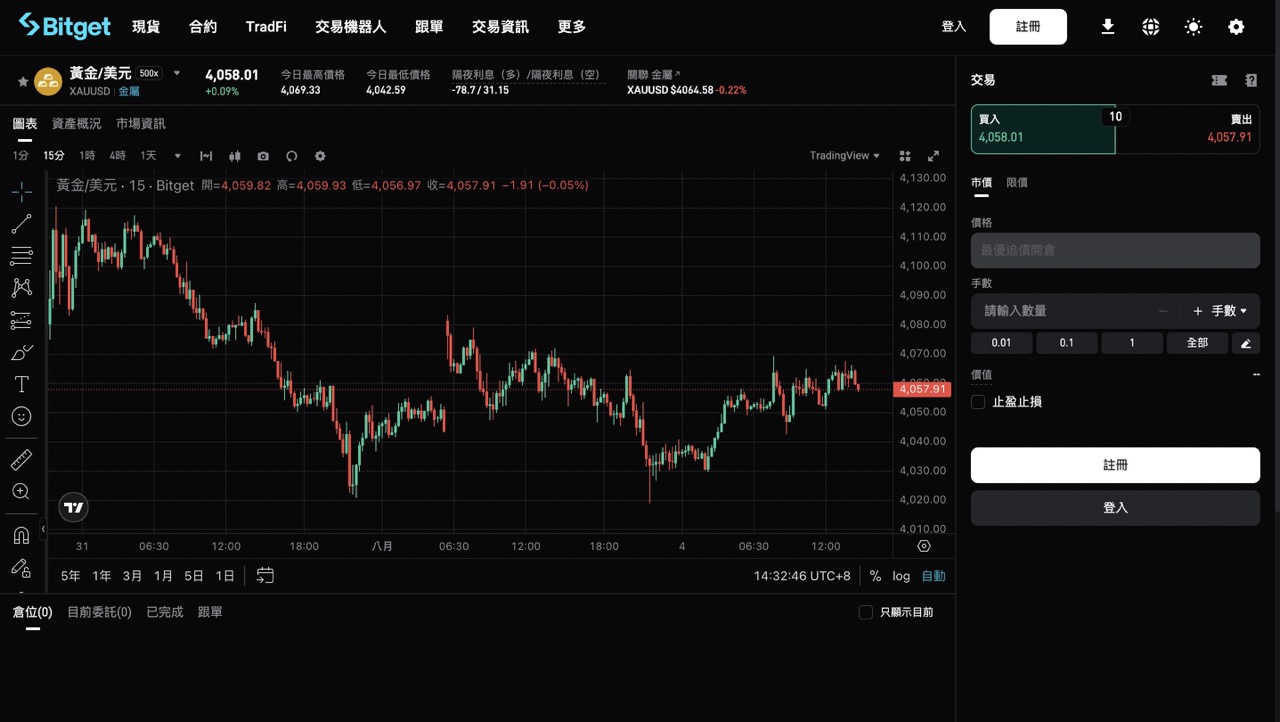Open the trading pair dropdown arrow
The height and width of the screenshot is (722, 1280).
click(177, 73)
